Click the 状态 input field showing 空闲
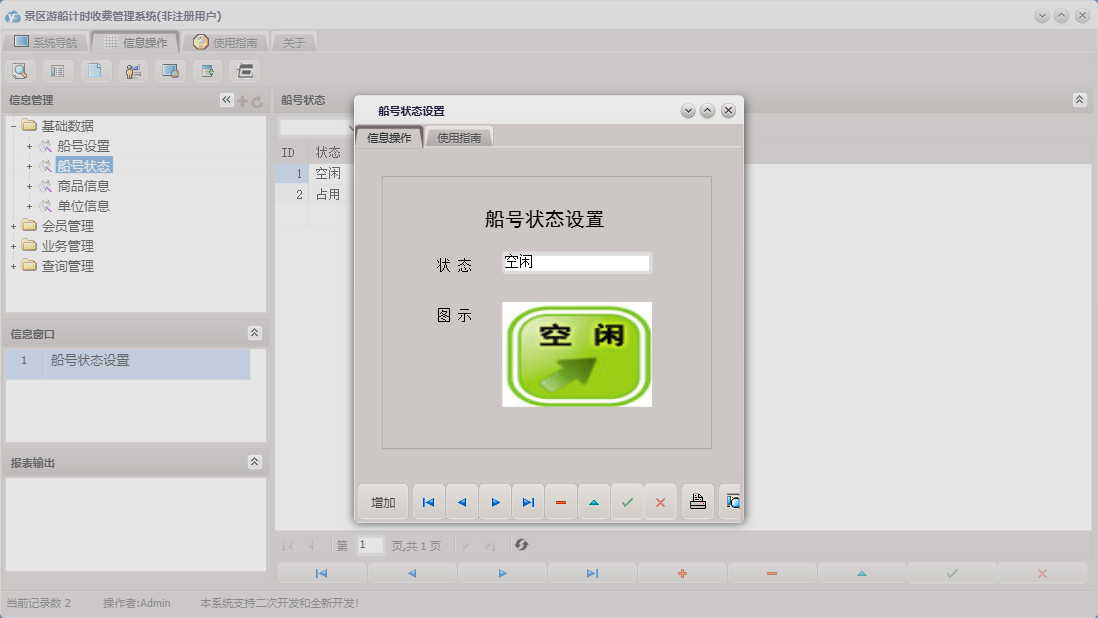The width and height of the screenshot is (1098, 618). click(x=576, y=262)
